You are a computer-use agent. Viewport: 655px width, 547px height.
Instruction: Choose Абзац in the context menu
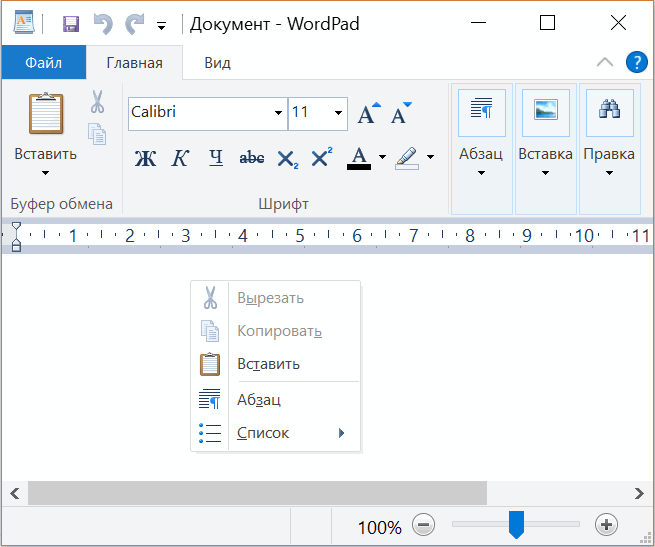click(276, 400)
